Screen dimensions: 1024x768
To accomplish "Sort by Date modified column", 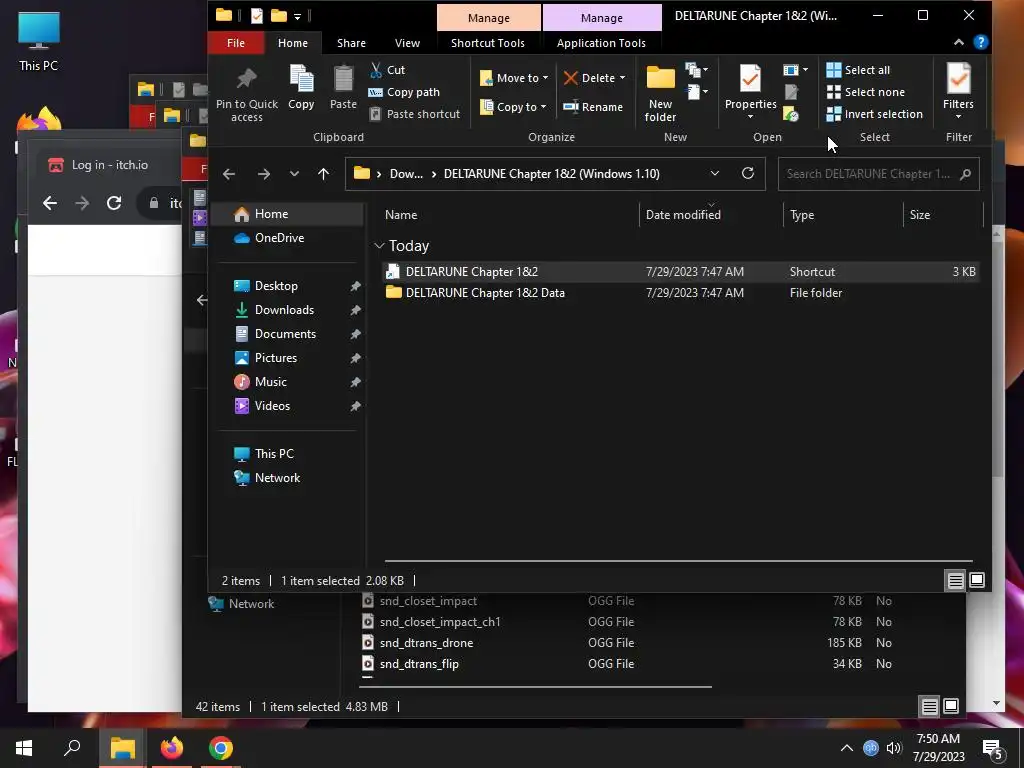I will pyautogui.click(x=683, y=215).
